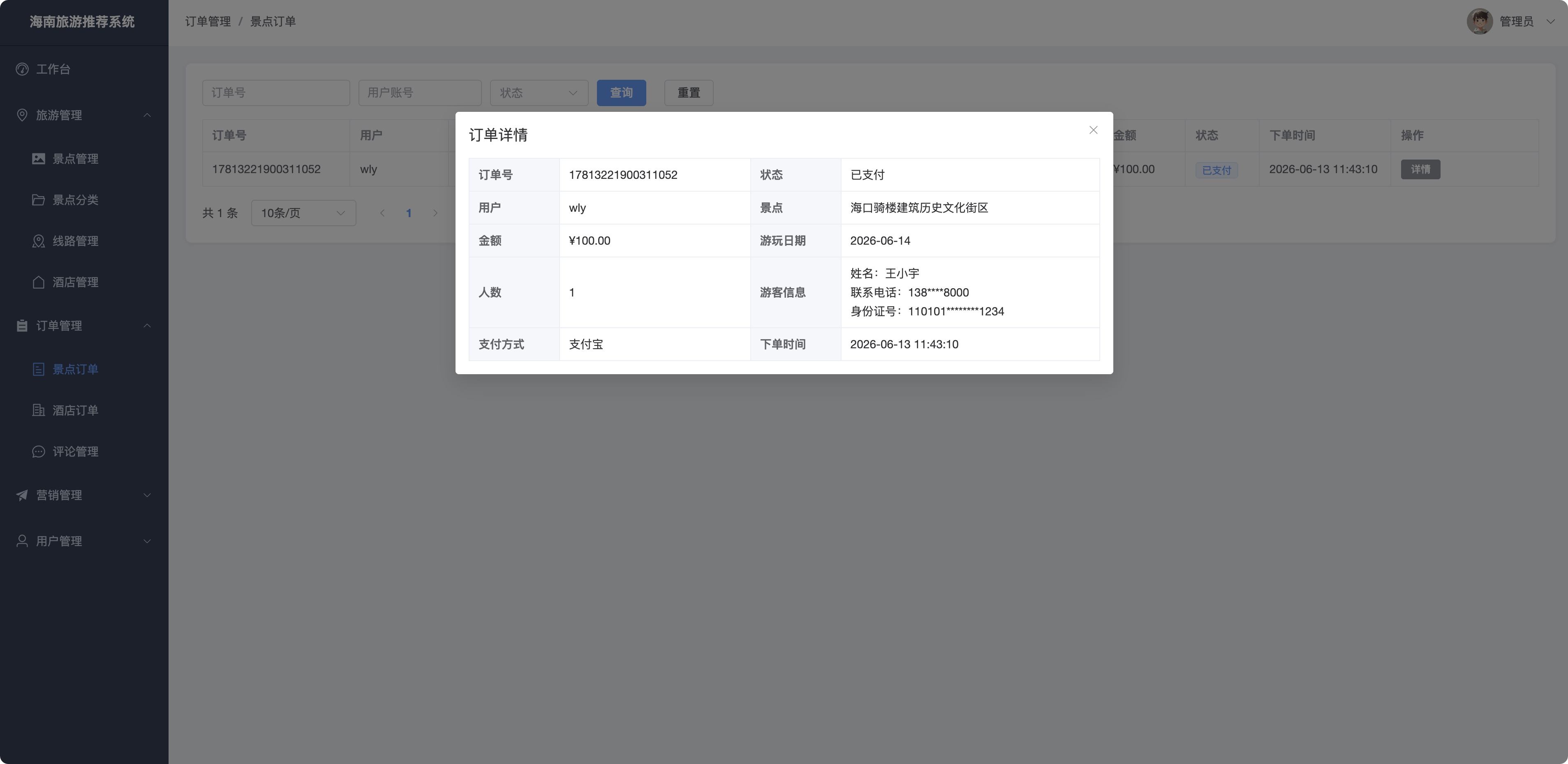Go to previous page arrow

point(382,213)
